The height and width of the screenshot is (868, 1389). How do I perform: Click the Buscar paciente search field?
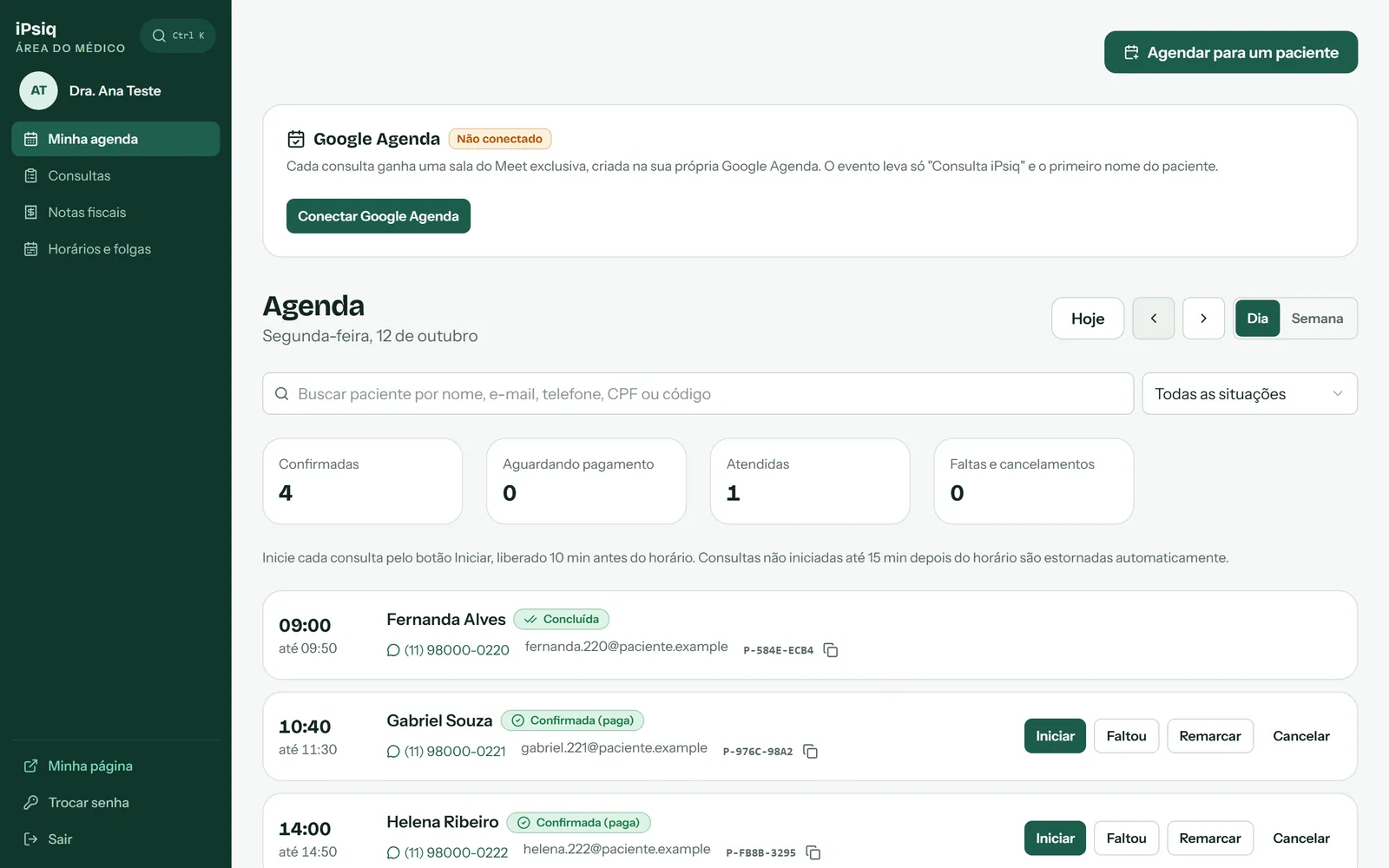click(698, 394)
